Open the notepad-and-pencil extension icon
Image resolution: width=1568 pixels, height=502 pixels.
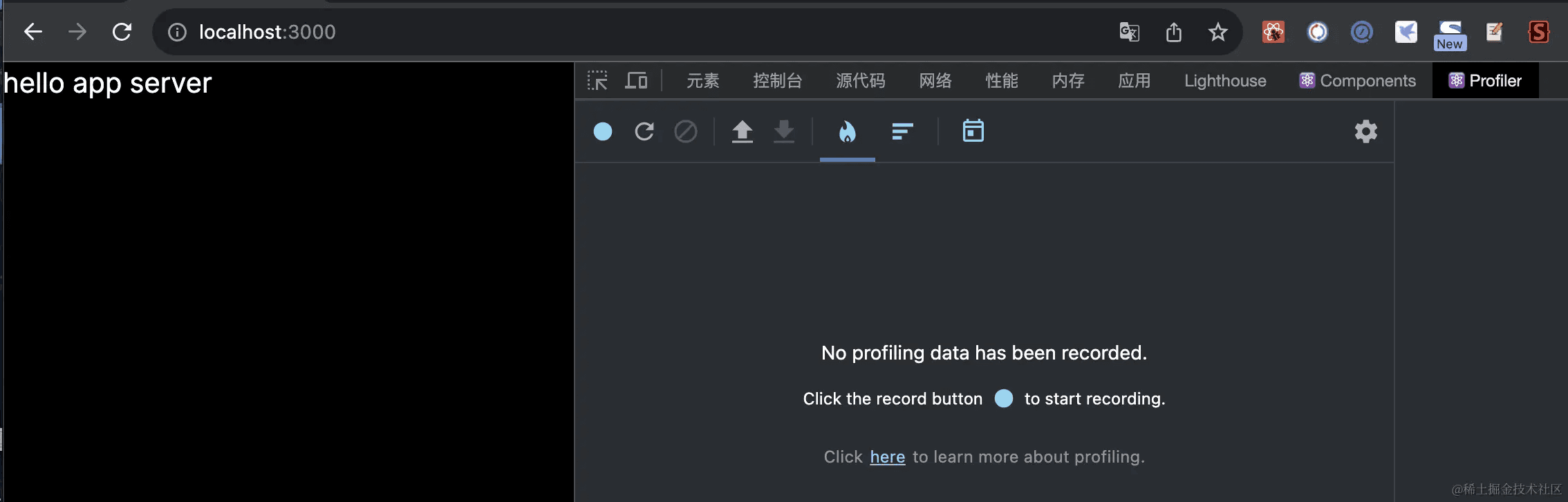(x=1494, y=32)
